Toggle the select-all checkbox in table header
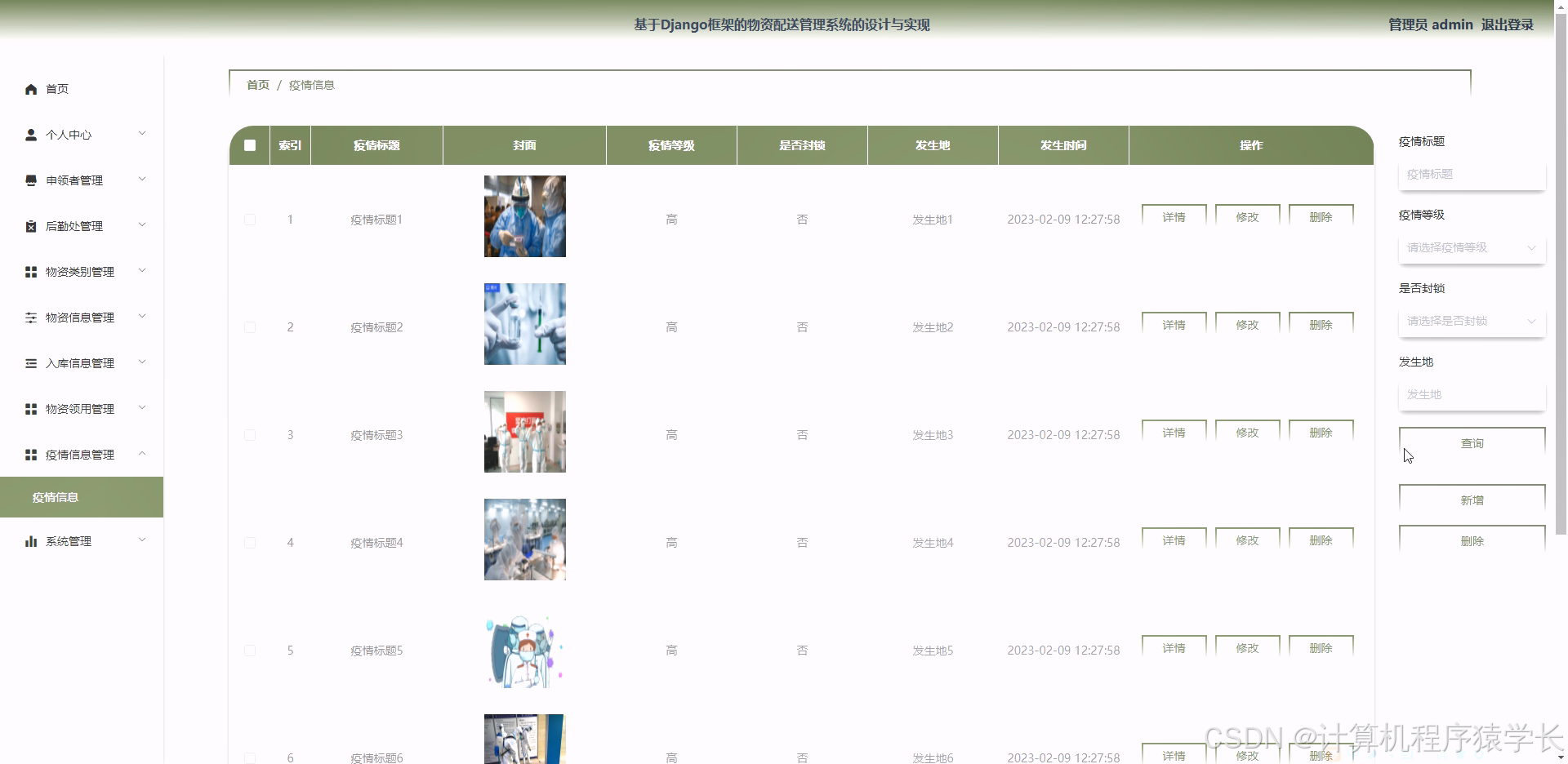Viewport: 1568px width, 764px height. [250, 145]
